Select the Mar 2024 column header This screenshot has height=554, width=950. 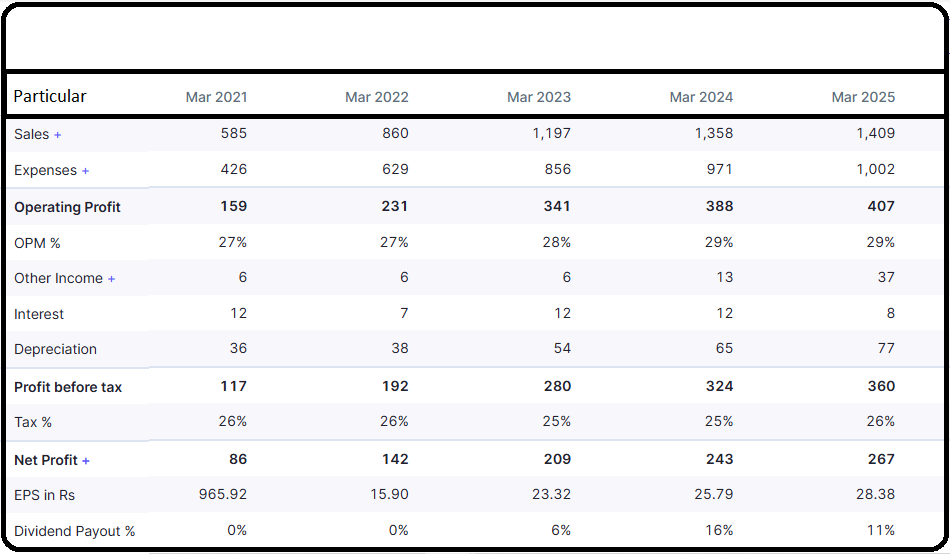pyautogui.click(x=701, y=97)
